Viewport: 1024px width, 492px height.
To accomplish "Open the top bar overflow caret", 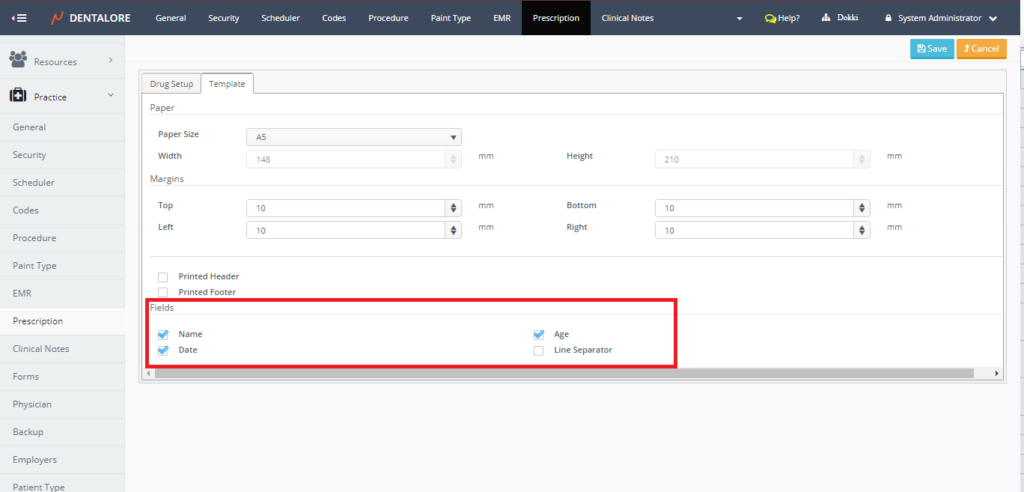I will (740, 19).
